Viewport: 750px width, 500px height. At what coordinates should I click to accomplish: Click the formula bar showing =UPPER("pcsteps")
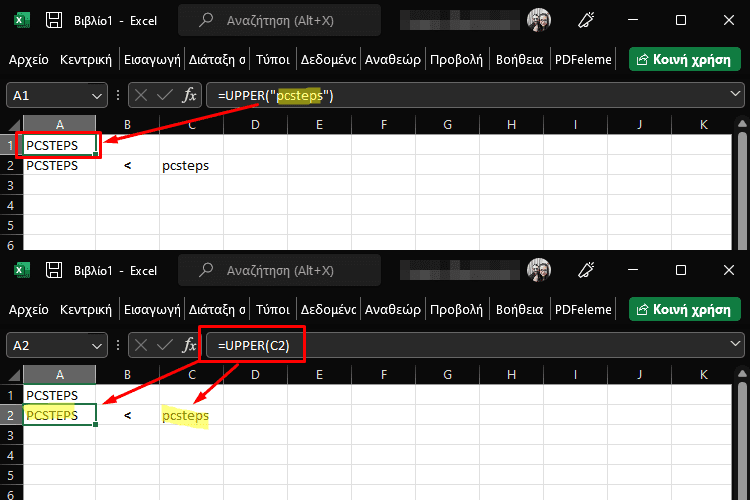tap(475, 95)
